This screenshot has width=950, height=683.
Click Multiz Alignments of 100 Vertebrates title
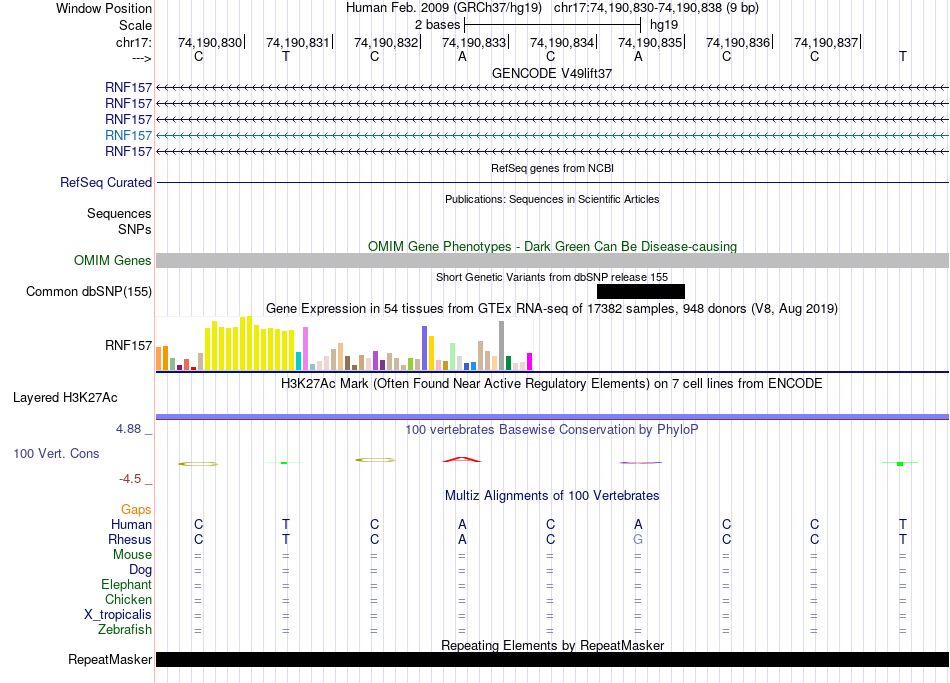(x=552, y=496)
